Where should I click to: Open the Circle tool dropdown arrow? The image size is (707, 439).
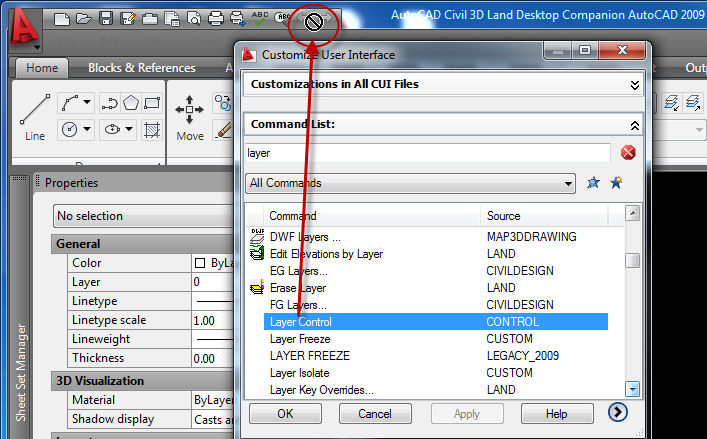87,129
